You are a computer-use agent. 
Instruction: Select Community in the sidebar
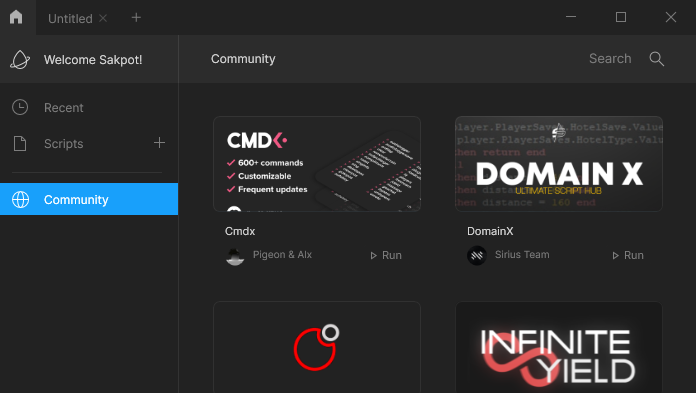(x=89, y=199)
